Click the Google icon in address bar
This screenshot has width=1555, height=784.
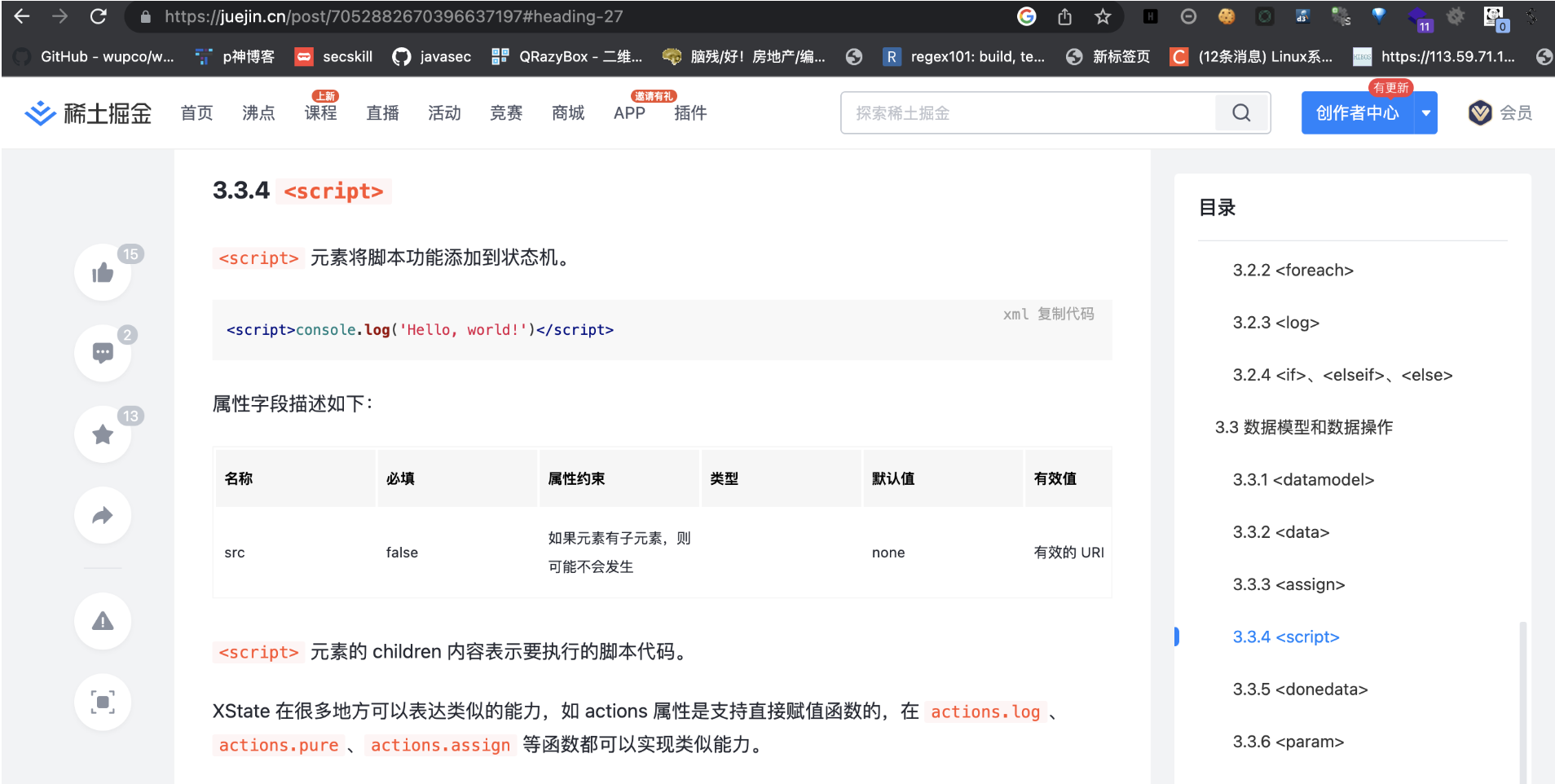pos(1027,16)
